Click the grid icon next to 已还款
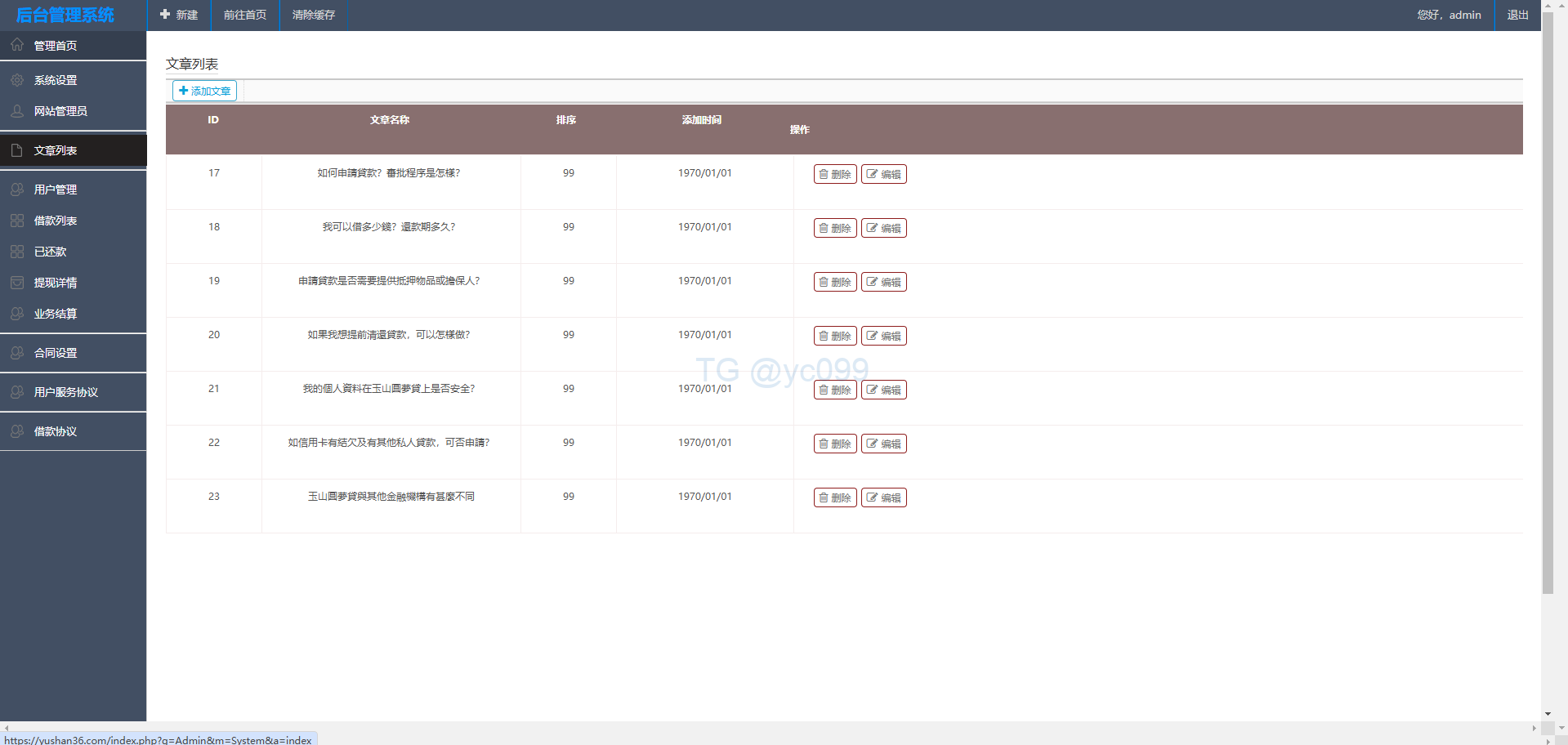Image resolution: width=1568 pixels, height=745 pixels. (17, 252)
